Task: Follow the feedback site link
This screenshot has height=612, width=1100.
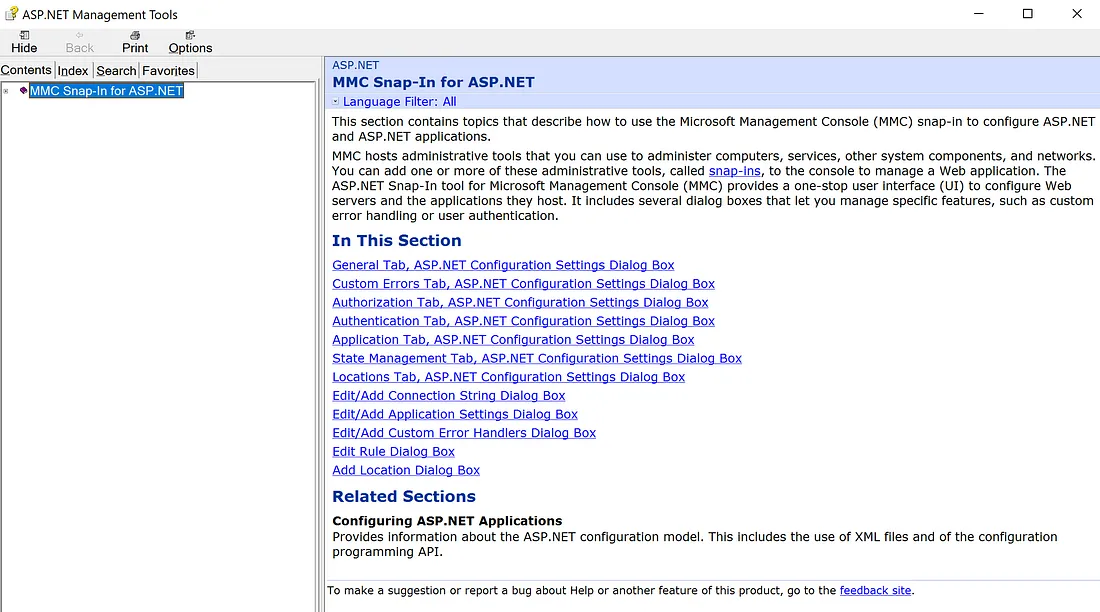Action: [875, 590]
